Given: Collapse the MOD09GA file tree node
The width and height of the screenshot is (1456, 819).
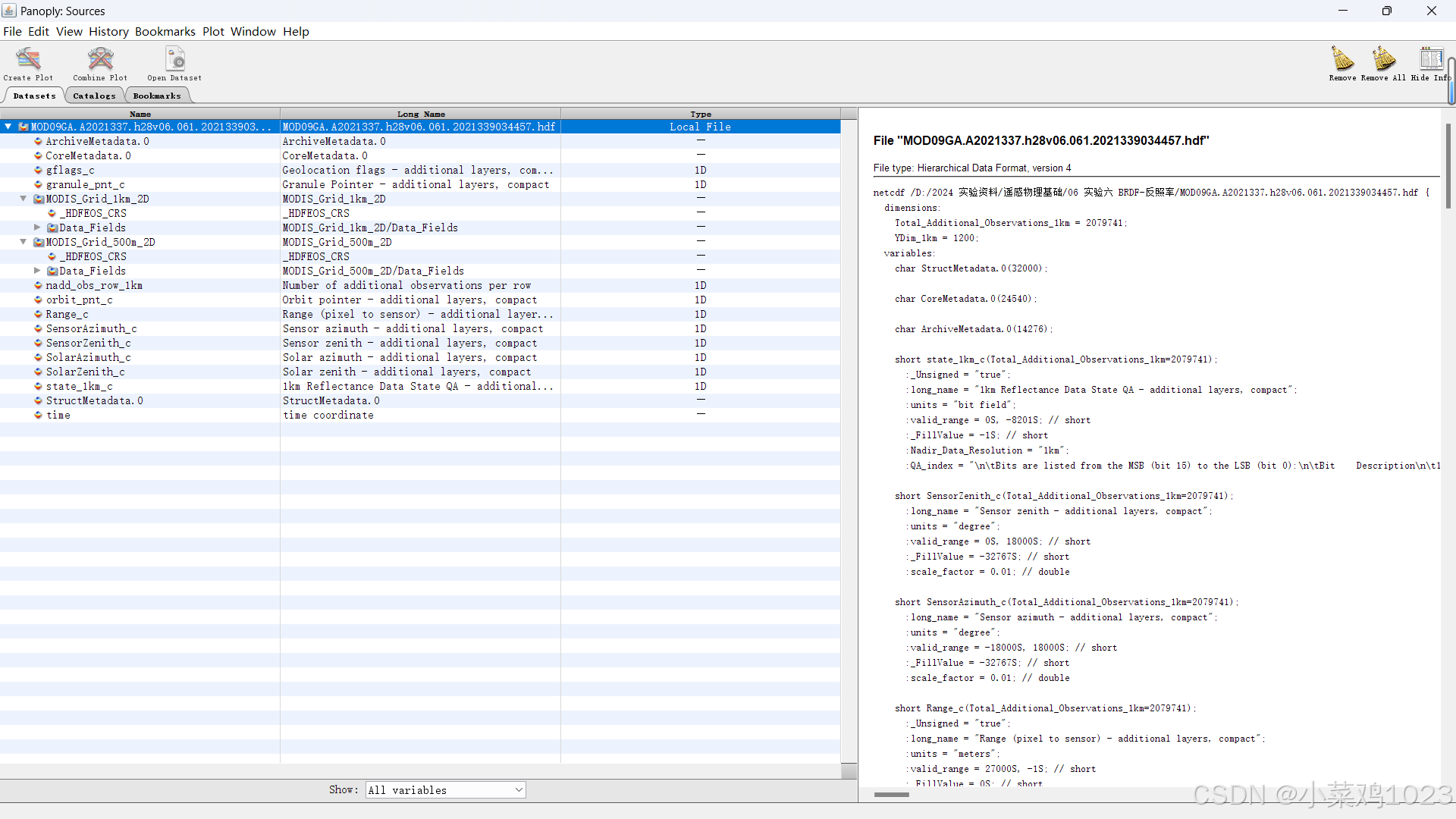Looking at the screenshot, I should (x=8, y=127).
